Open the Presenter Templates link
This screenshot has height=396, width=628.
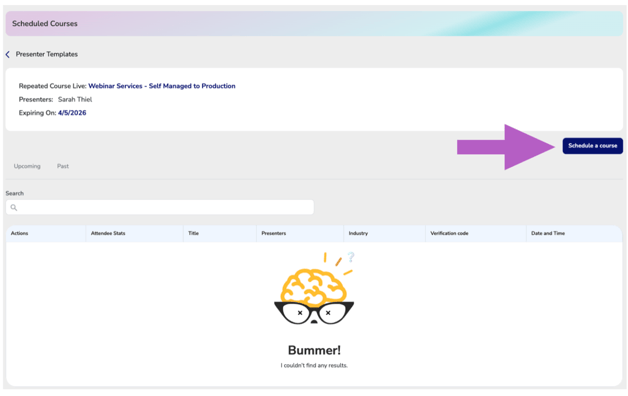coord(47,54)
